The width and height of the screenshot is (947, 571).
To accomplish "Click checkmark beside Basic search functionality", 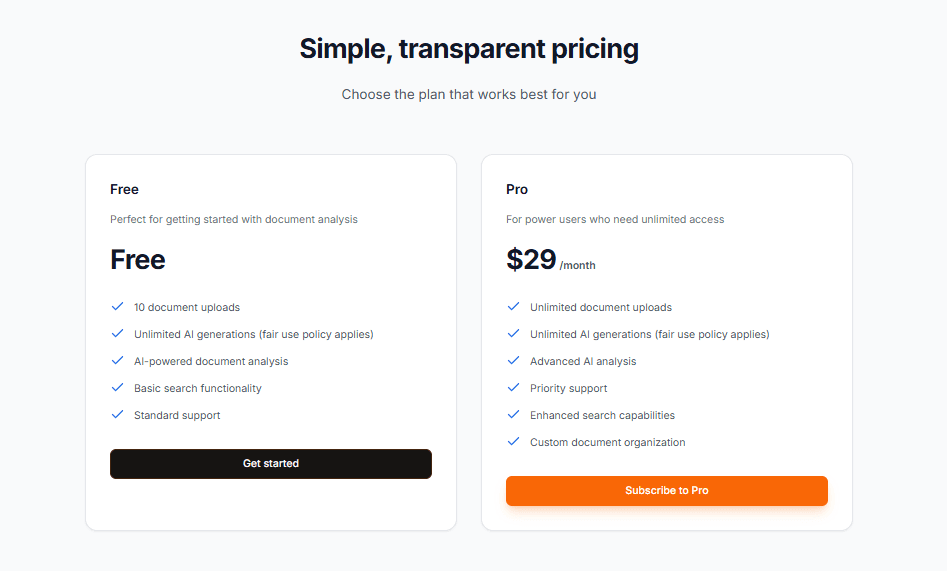I will [x=117, y=388].
